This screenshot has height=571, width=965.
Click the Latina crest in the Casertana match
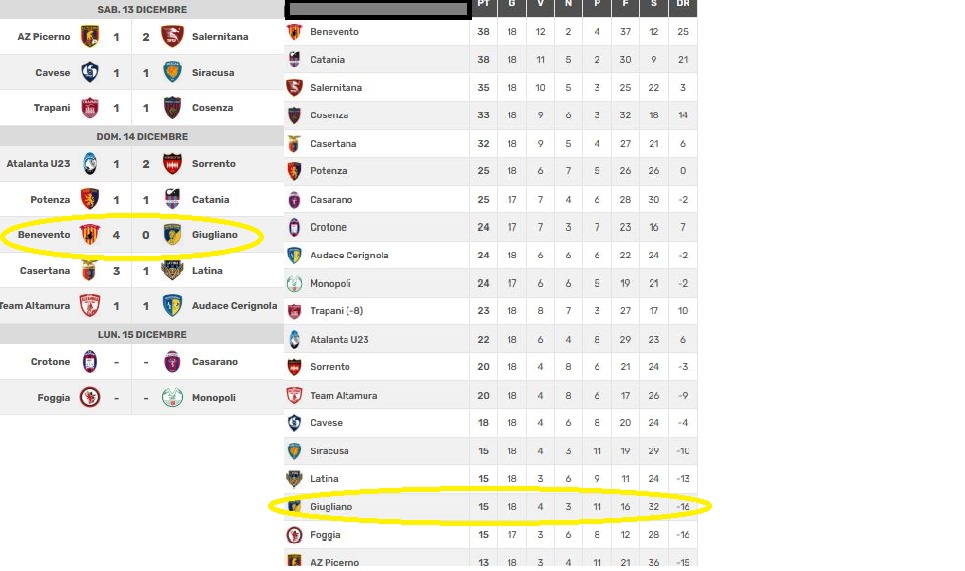[x=173, y=271]
